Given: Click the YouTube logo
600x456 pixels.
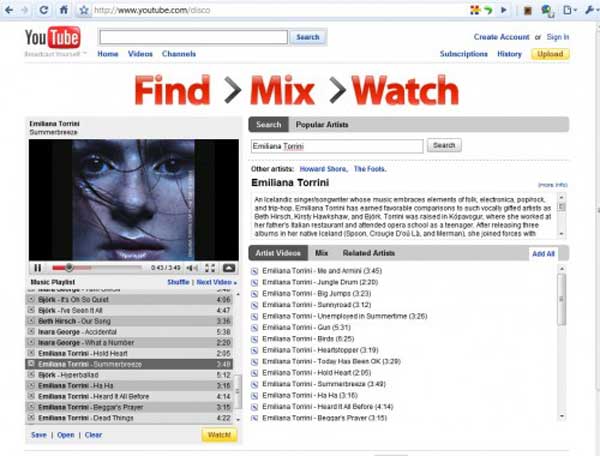Looking at the screenshot, I should [53, 37].
